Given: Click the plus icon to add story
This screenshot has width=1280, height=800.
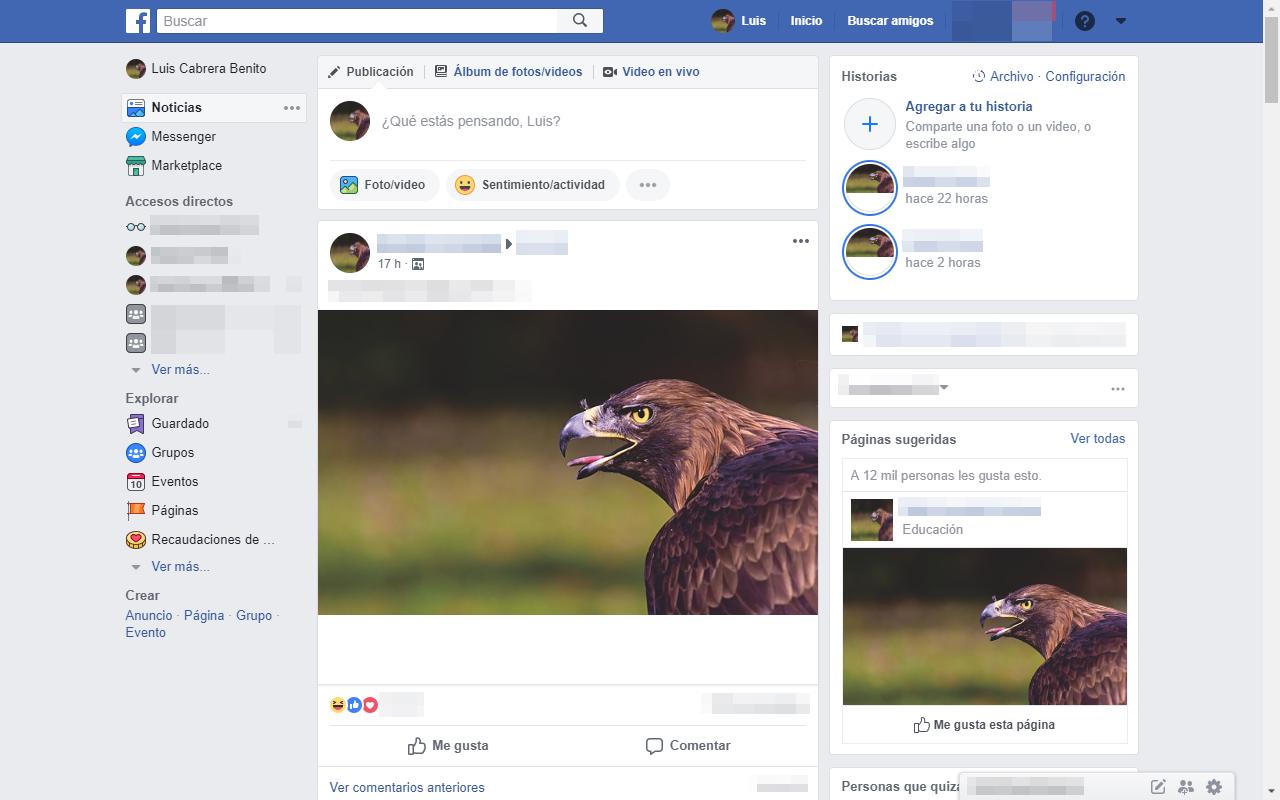Looking at the screenshot, I should [869, 124].
